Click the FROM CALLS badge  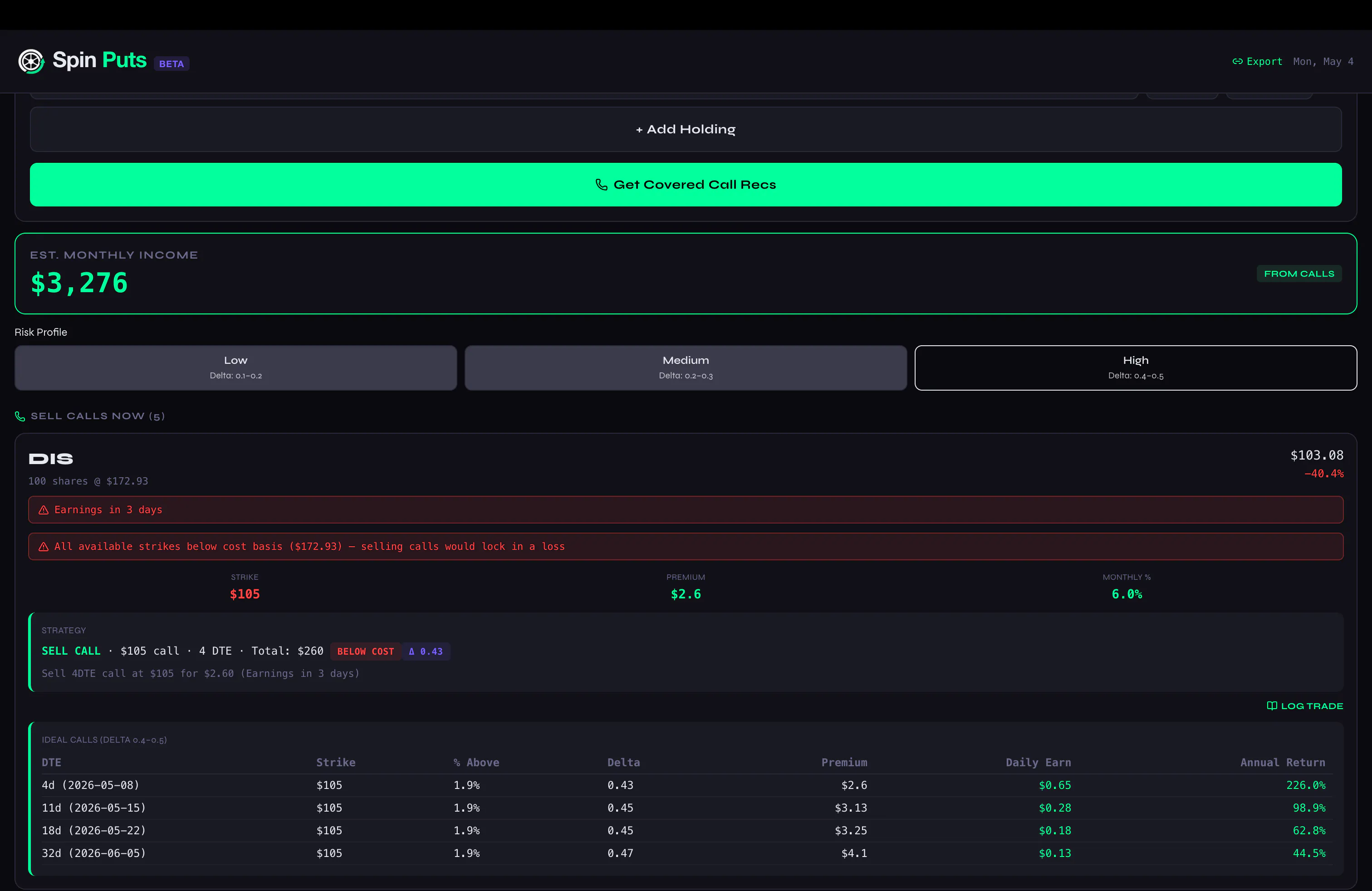pos(1299,274)
